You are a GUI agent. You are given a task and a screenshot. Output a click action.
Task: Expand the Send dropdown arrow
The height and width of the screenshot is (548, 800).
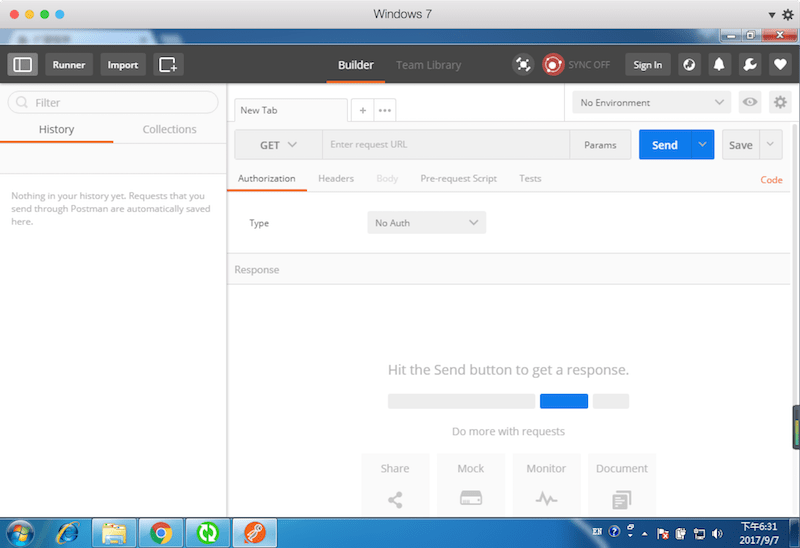point(703,144)
